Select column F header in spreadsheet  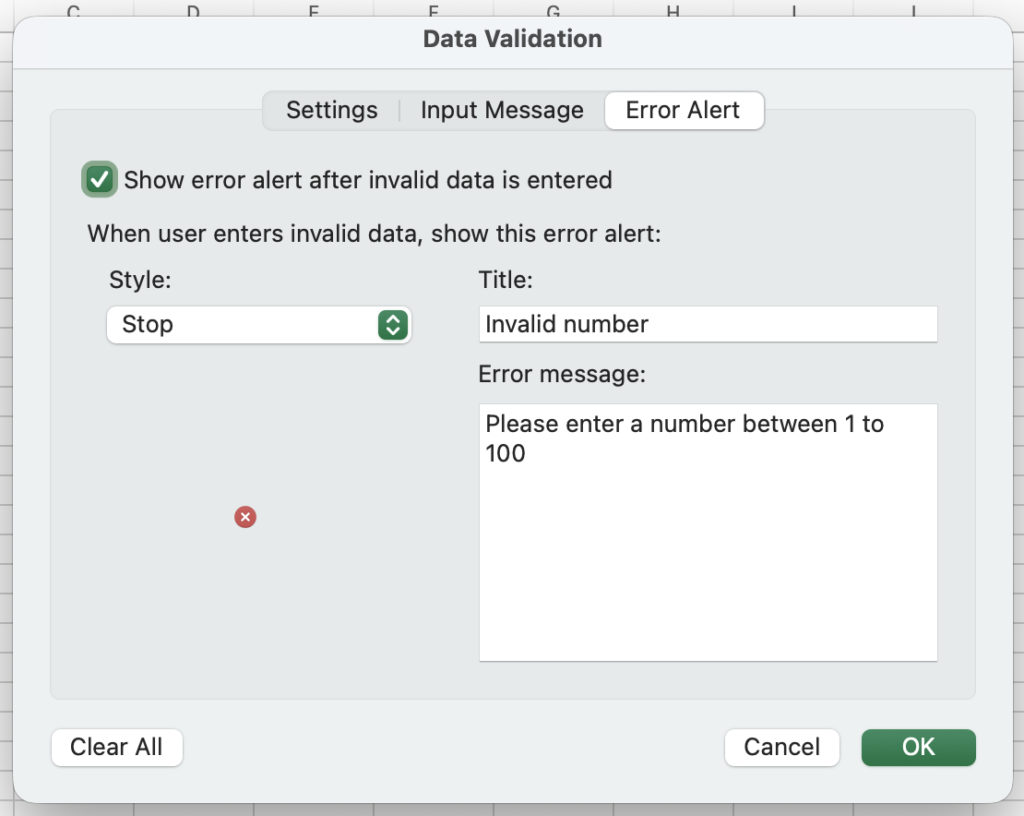(x=433, y=10)
